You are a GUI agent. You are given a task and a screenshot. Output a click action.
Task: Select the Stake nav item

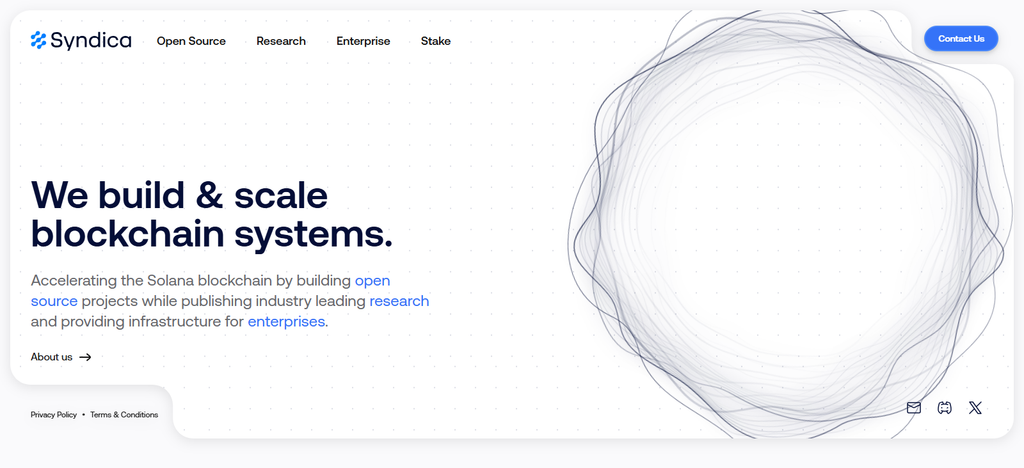pos(436,41)
